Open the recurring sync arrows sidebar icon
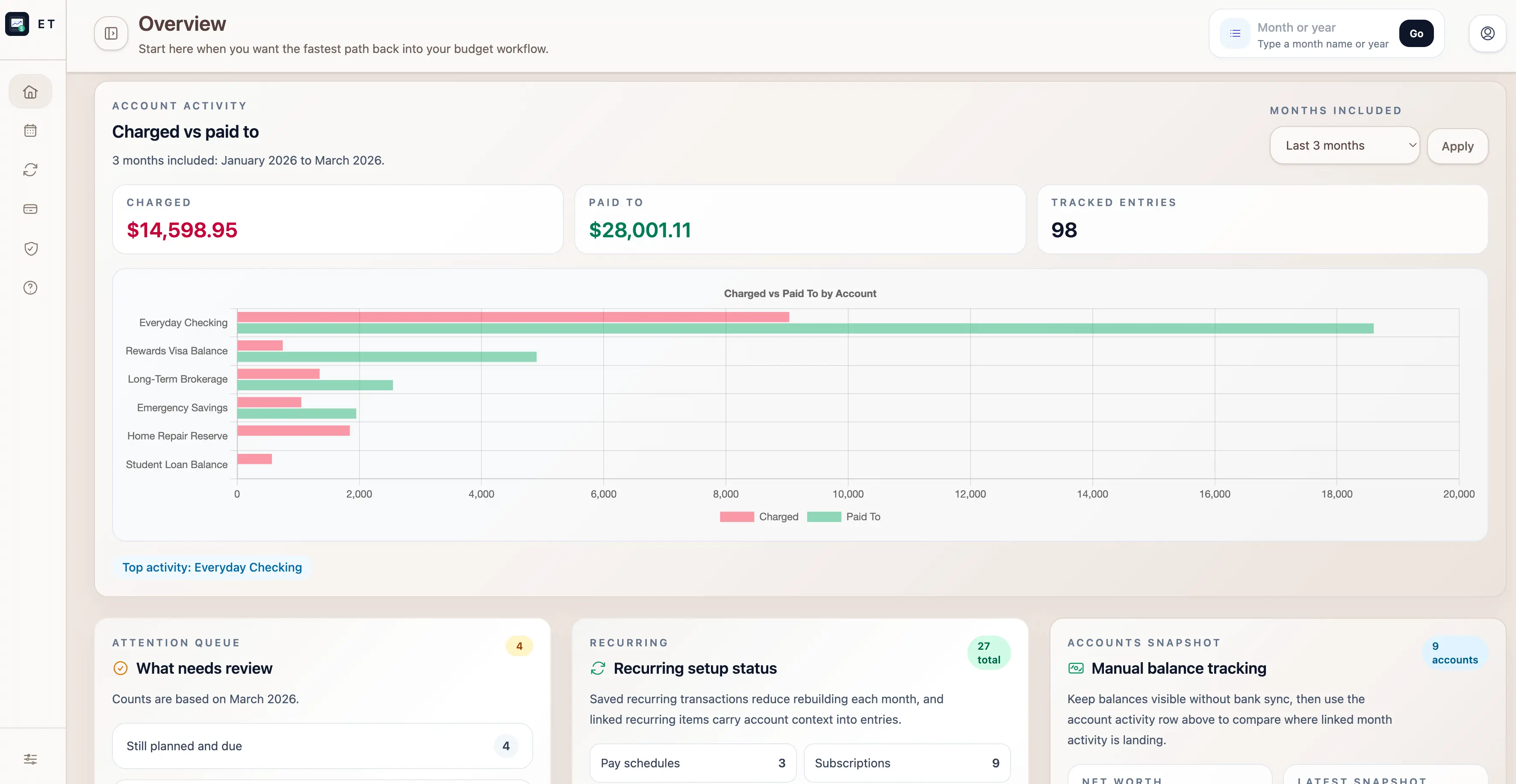Viewport: 1516px width, 784px height. [30, 170]
